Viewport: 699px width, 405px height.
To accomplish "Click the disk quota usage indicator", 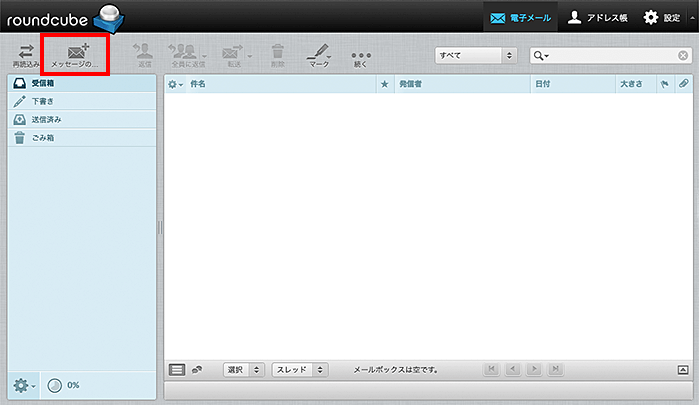I will pos(56,384).
